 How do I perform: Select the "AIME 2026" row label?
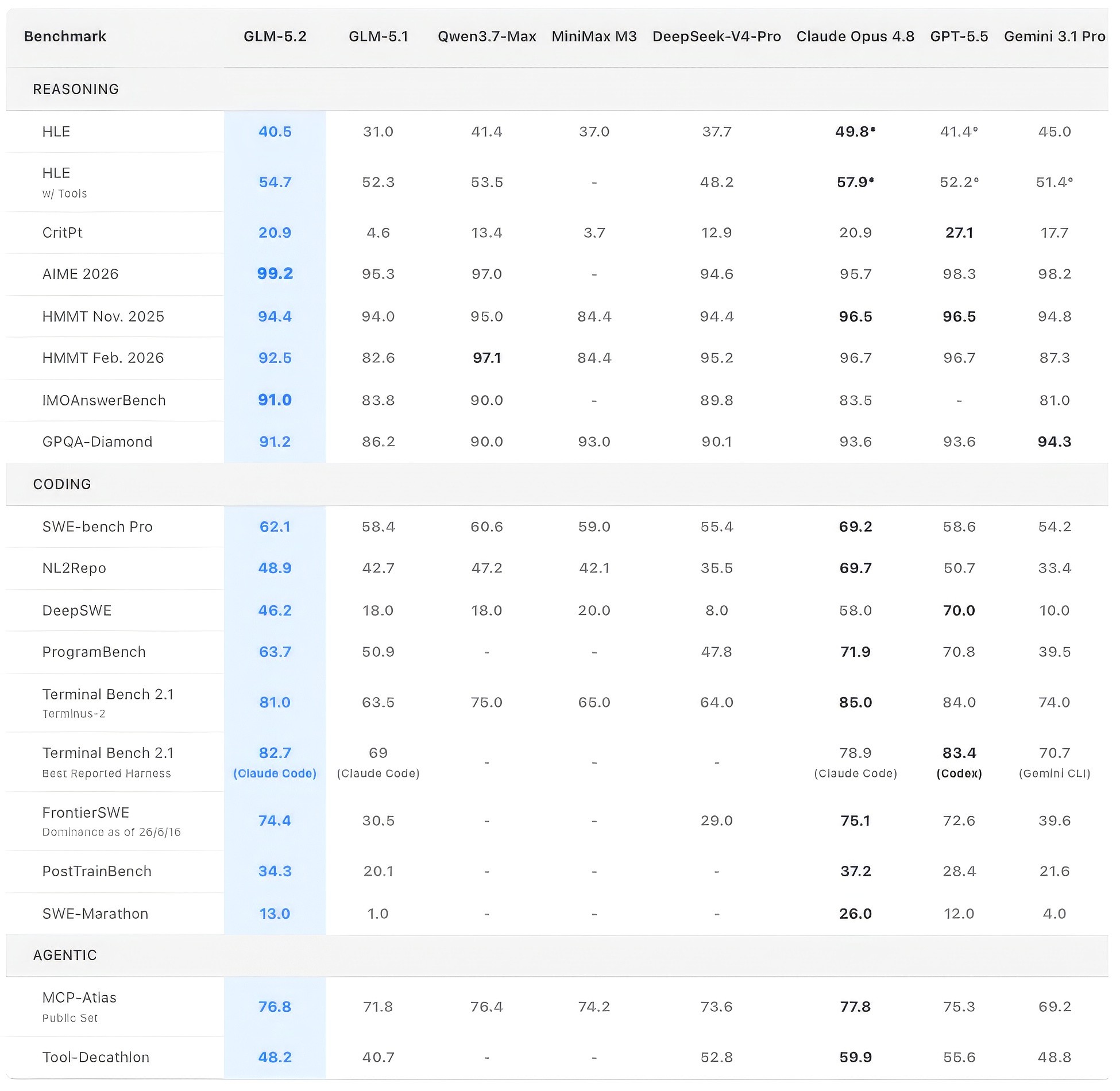pos(80,274)
